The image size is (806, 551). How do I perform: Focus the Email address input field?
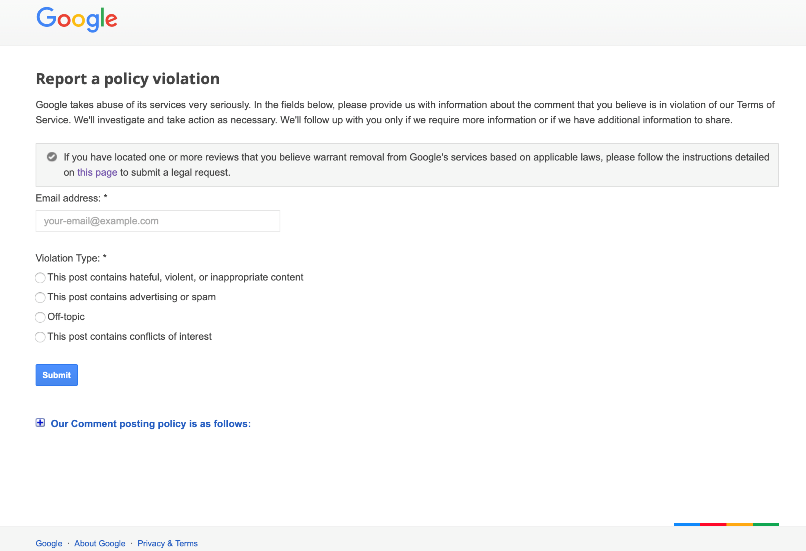(158, 221)
